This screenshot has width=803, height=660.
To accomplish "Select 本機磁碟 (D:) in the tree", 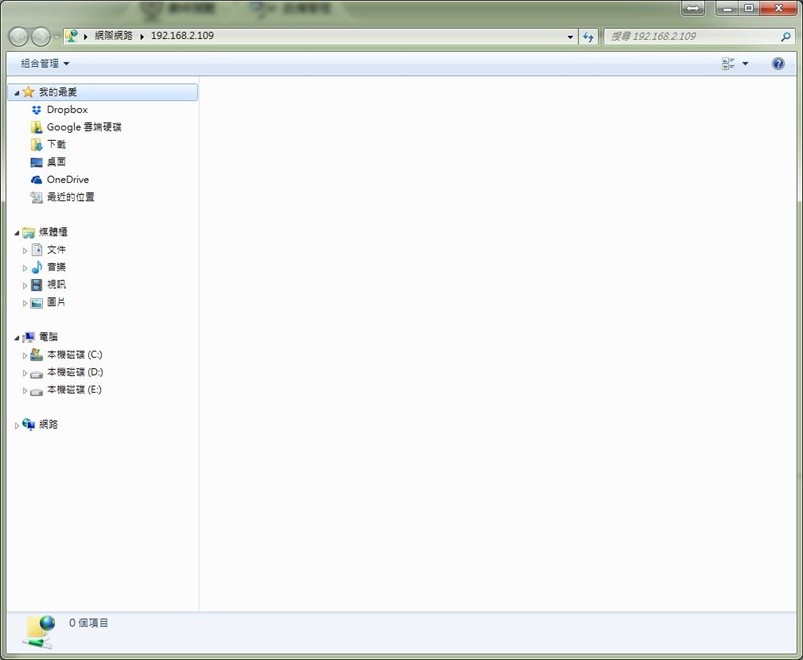I will click(75, 372).
